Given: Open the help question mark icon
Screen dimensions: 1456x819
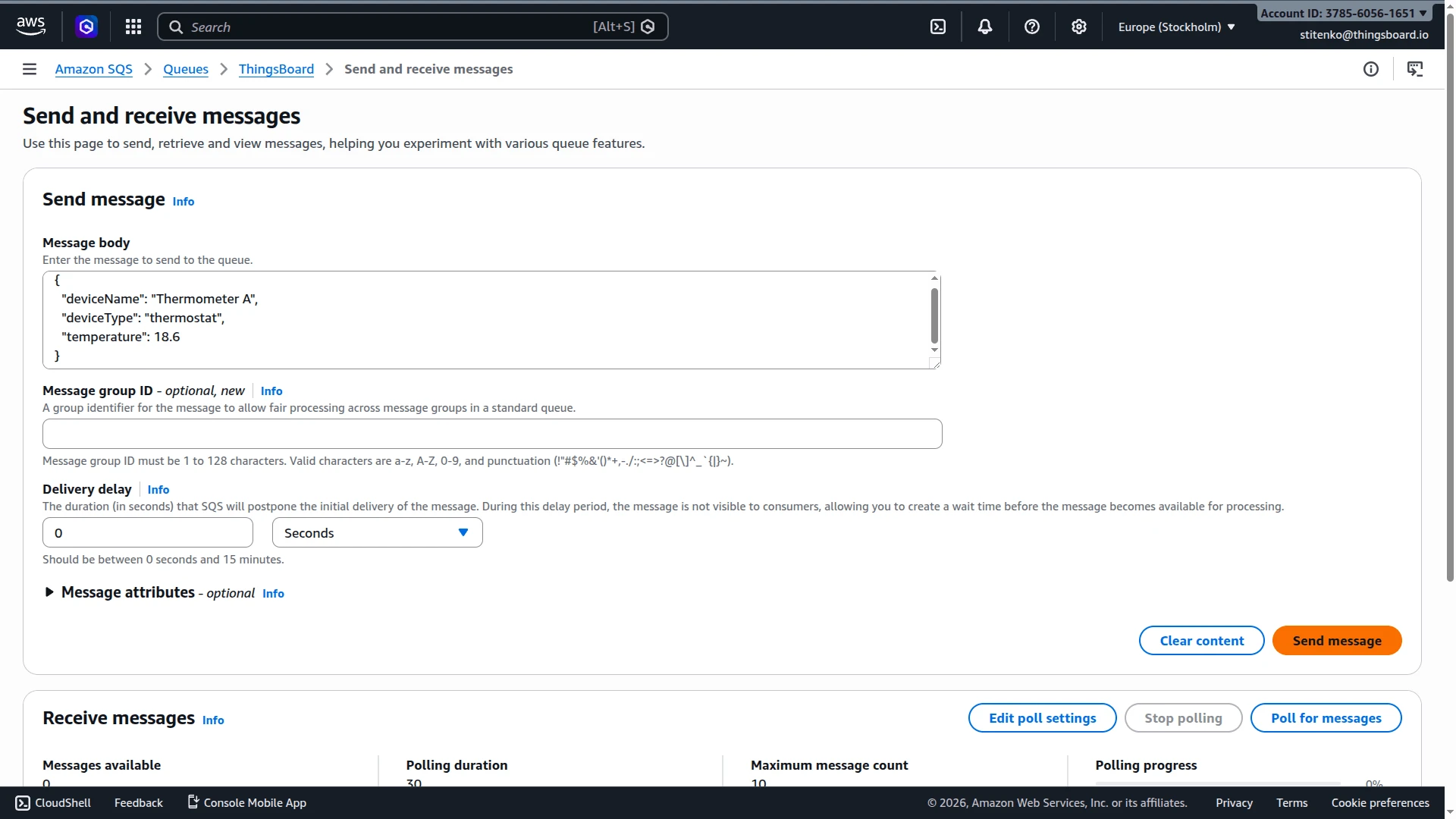Looking at the screenshot, I should [1032, 27].
